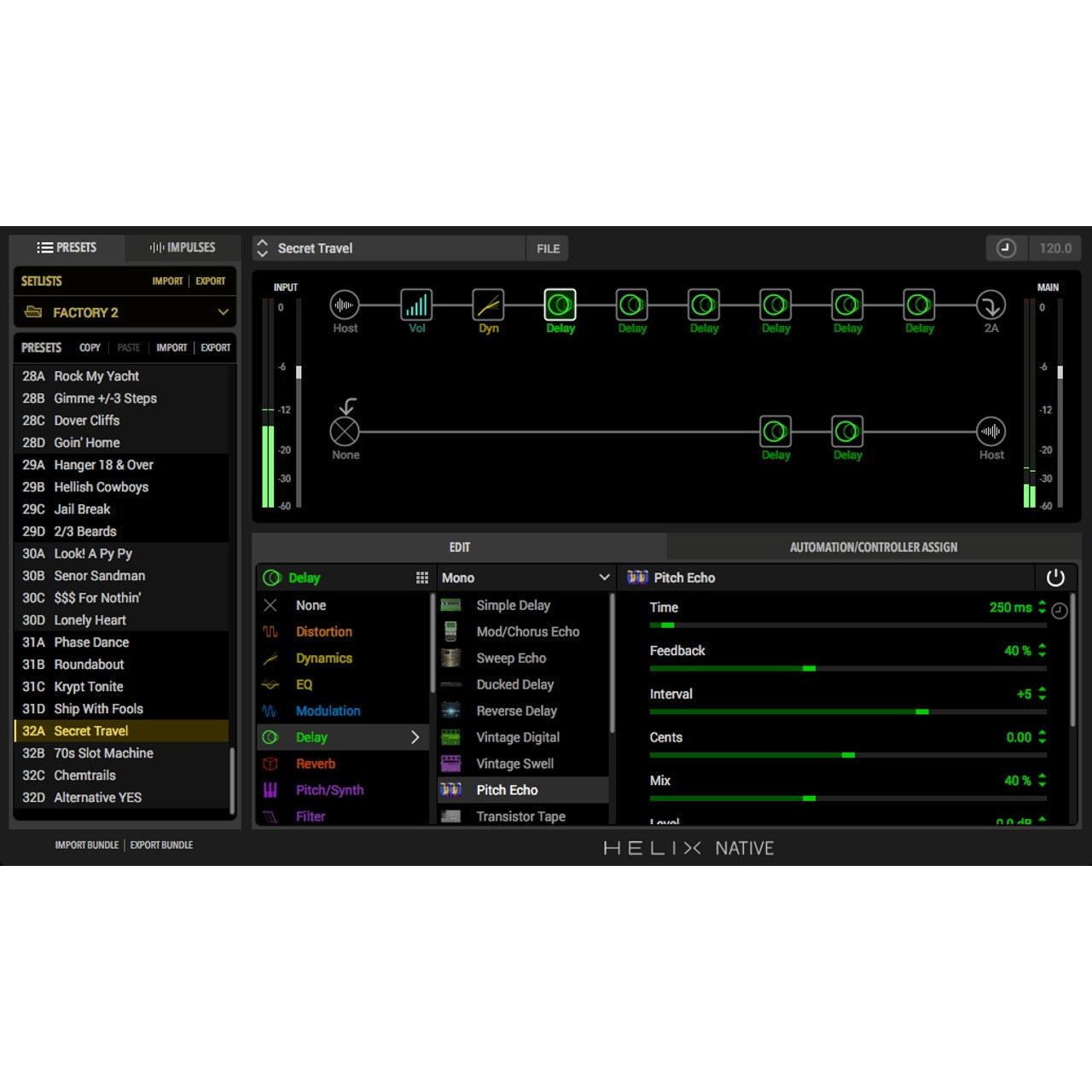
Task: Enable the first Delay block on the lower path
Action: [775, 431]
